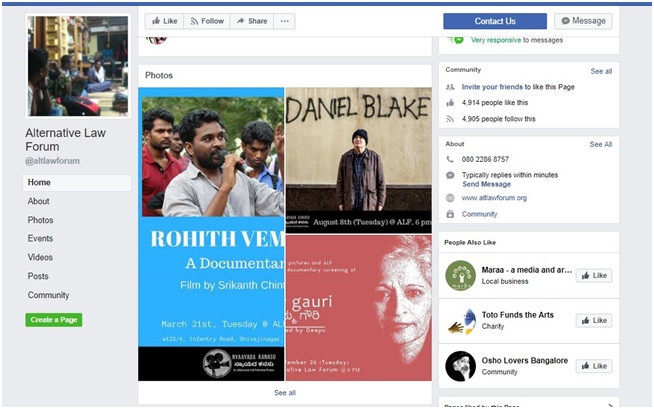Open the Toto Funds the Arts logo
Viewport: 654px width, 409px height.
click(x=460, y=320)
